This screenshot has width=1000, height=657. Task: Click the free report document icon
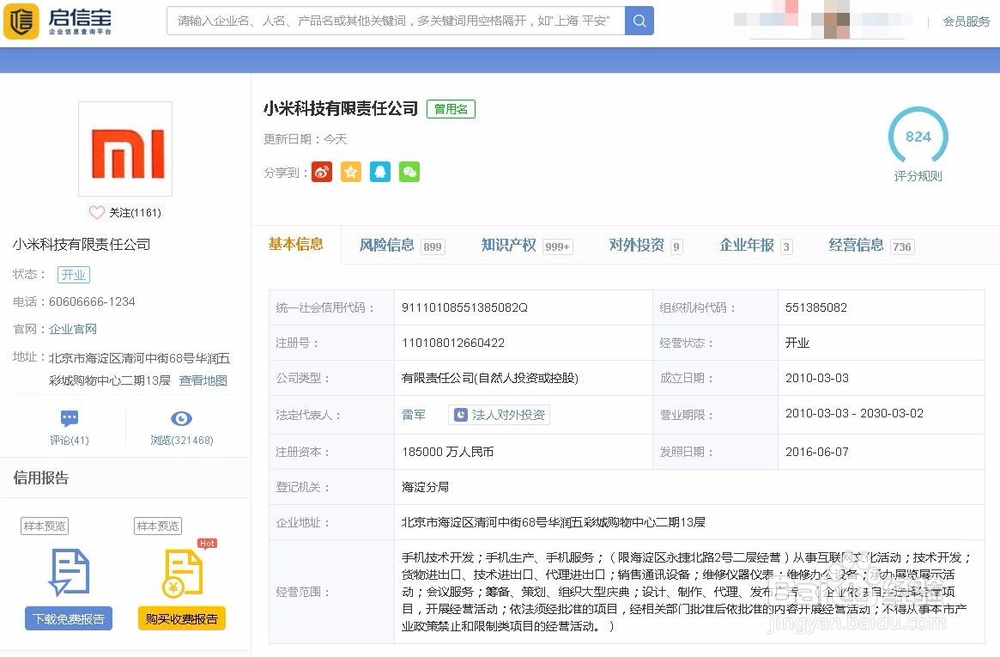click(69, 572)
